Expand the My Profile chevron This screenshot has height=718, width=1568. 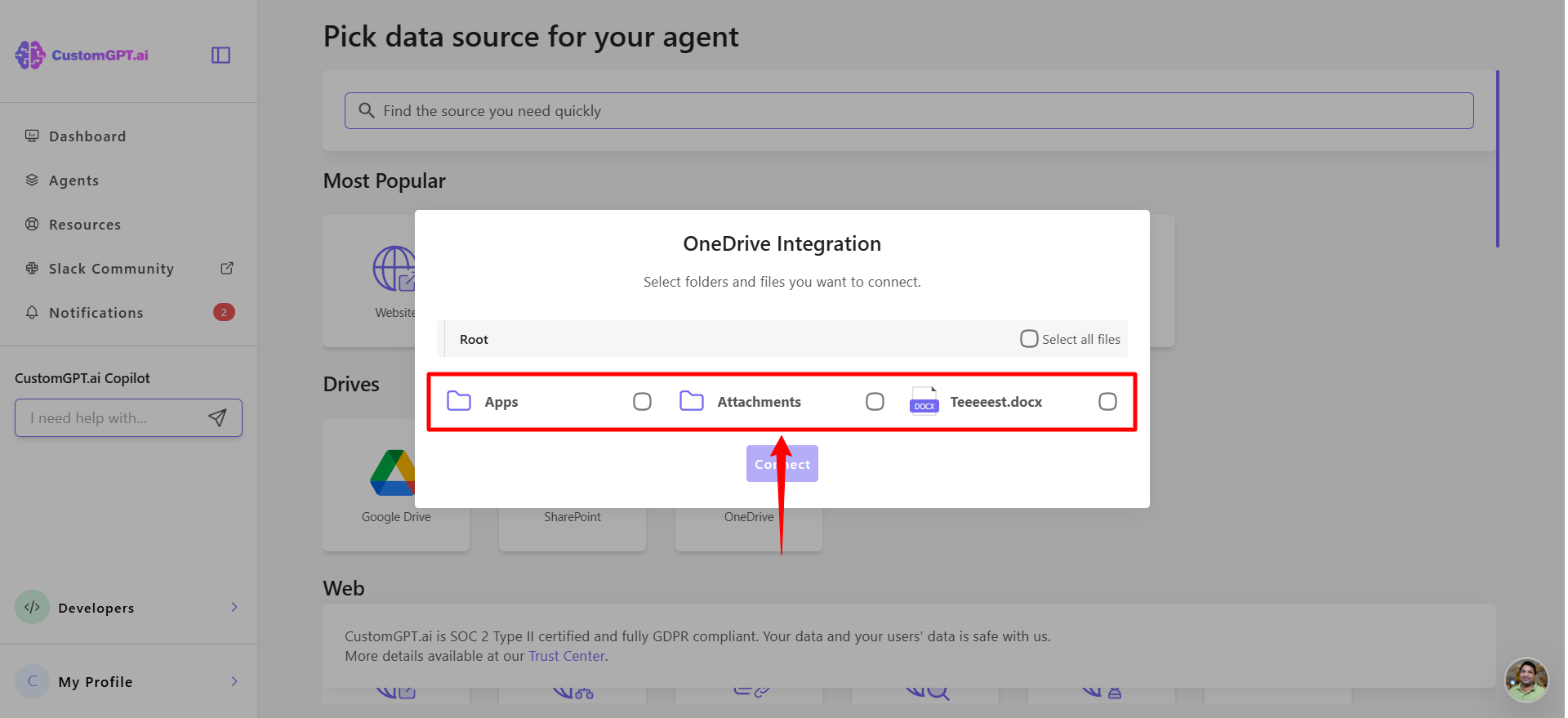tap(234, 681)
